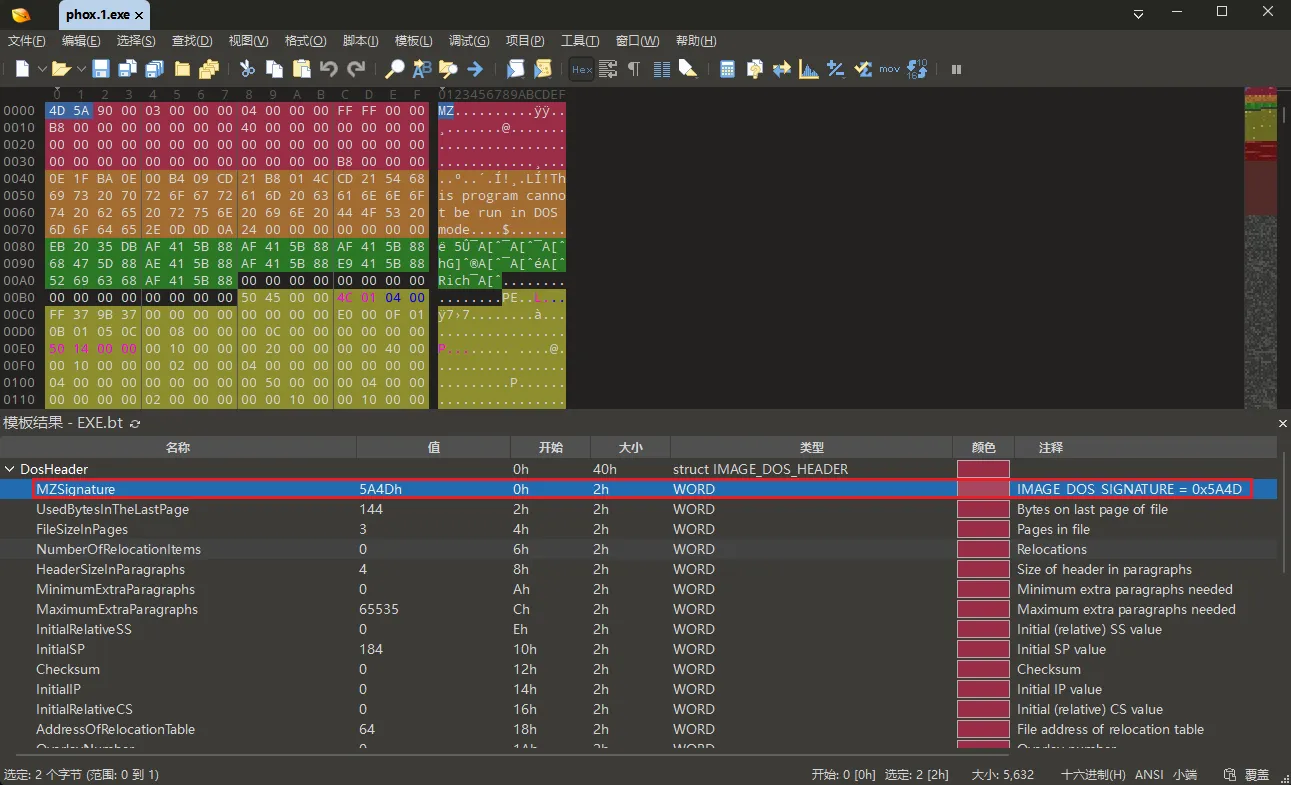Click the Cut scissors icon
The image size is (1291, 785).
tap(247, 69)
